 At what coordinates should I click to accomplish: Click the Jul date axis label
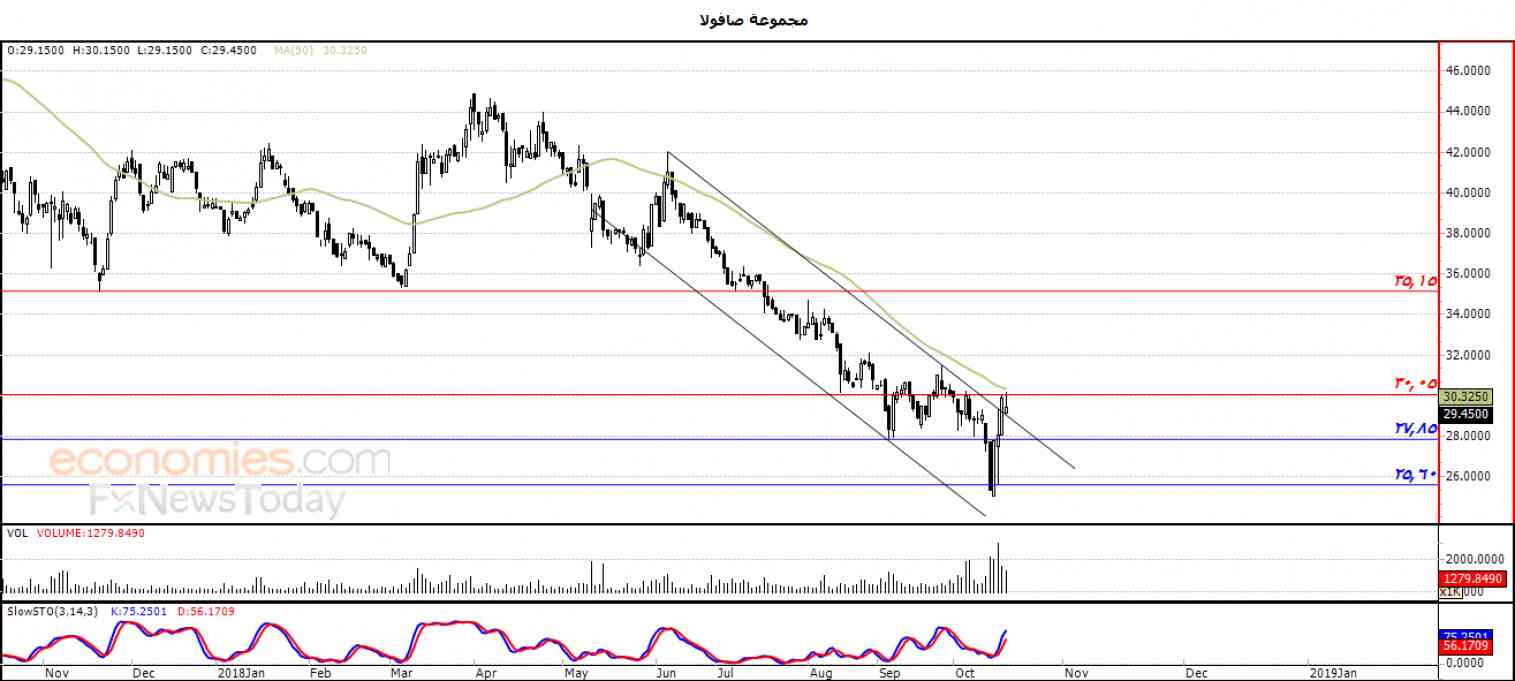pyautogui.click(x=725, y=673)
